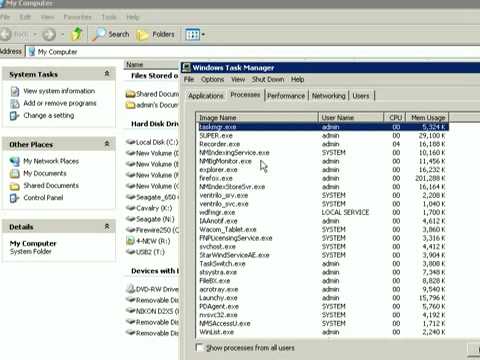Select NIKON D2XS removable disk icon

pos(130,311)
